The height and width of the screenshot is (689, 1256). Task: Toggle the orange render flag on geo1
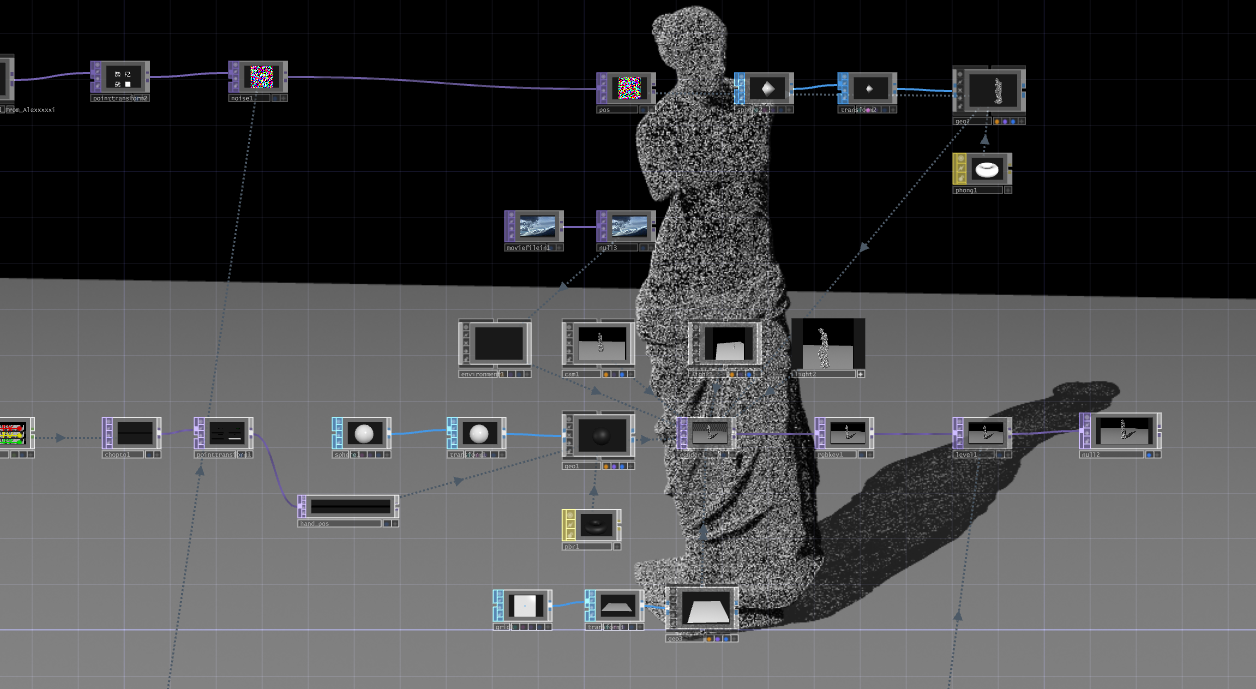(604, 466)
